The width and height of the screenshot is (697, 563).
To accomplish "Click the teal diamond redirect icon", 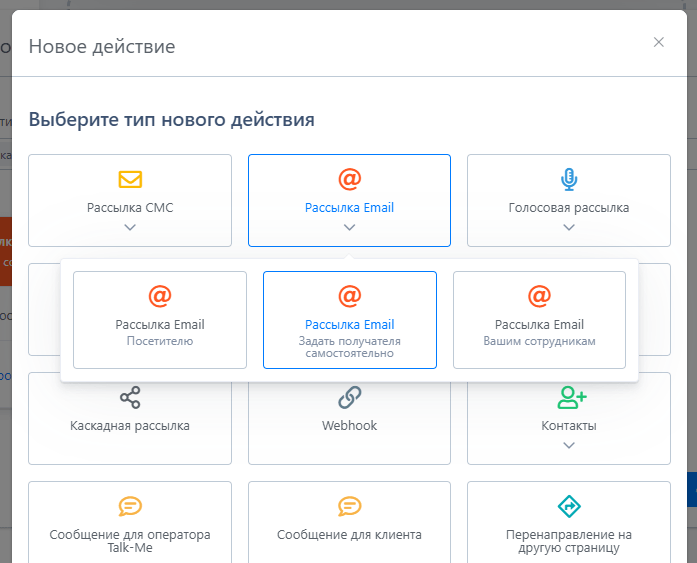I will coord(569,507).
